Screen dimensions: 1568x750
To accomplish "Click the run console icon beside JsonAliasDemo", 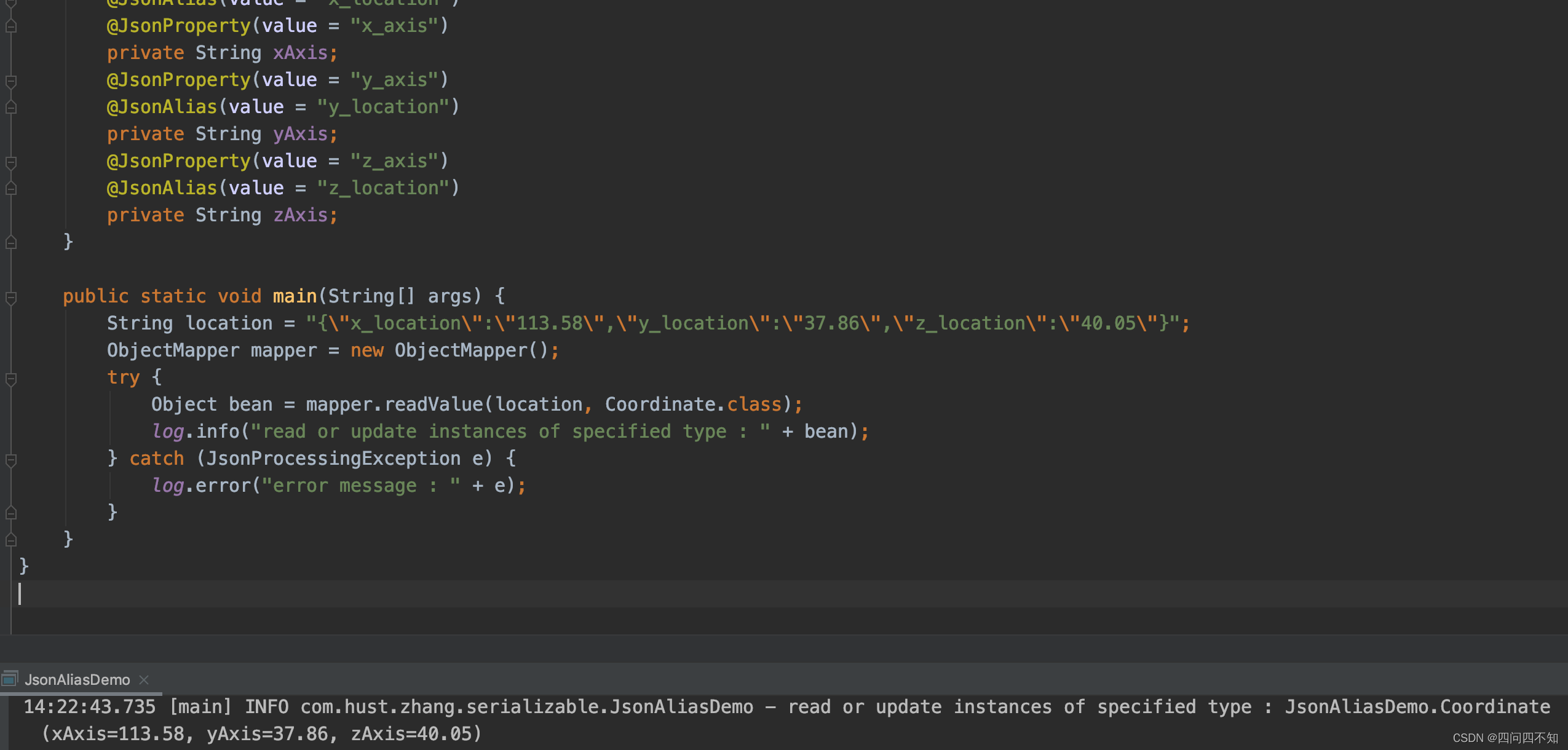I will point(9,679).
